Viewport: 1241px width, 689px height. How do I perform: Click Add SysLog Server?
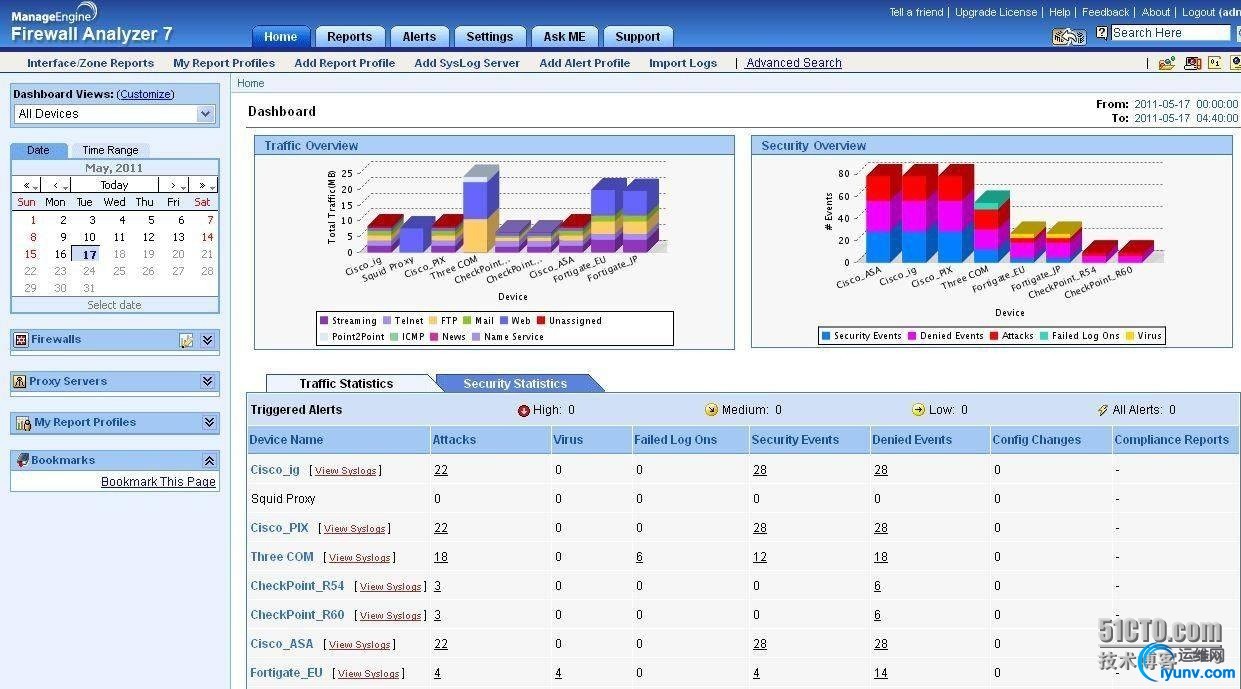(x=467, y=63)
